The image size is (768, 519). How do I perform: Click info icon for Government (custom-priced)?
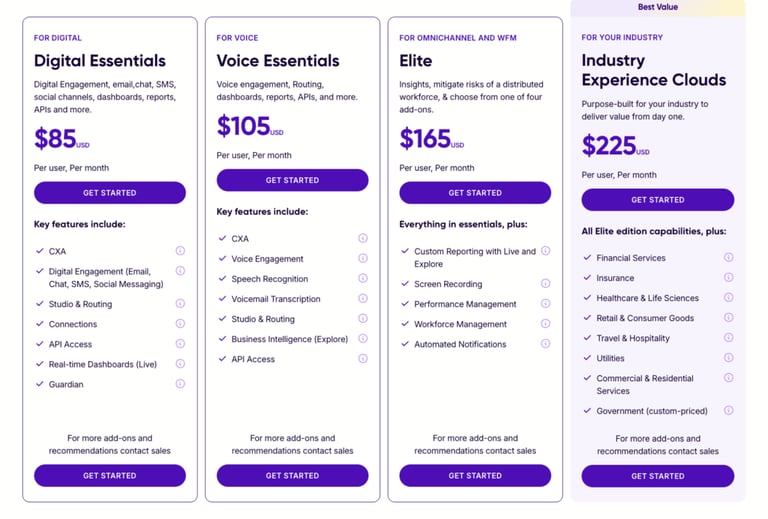click(x=729, y=410)
